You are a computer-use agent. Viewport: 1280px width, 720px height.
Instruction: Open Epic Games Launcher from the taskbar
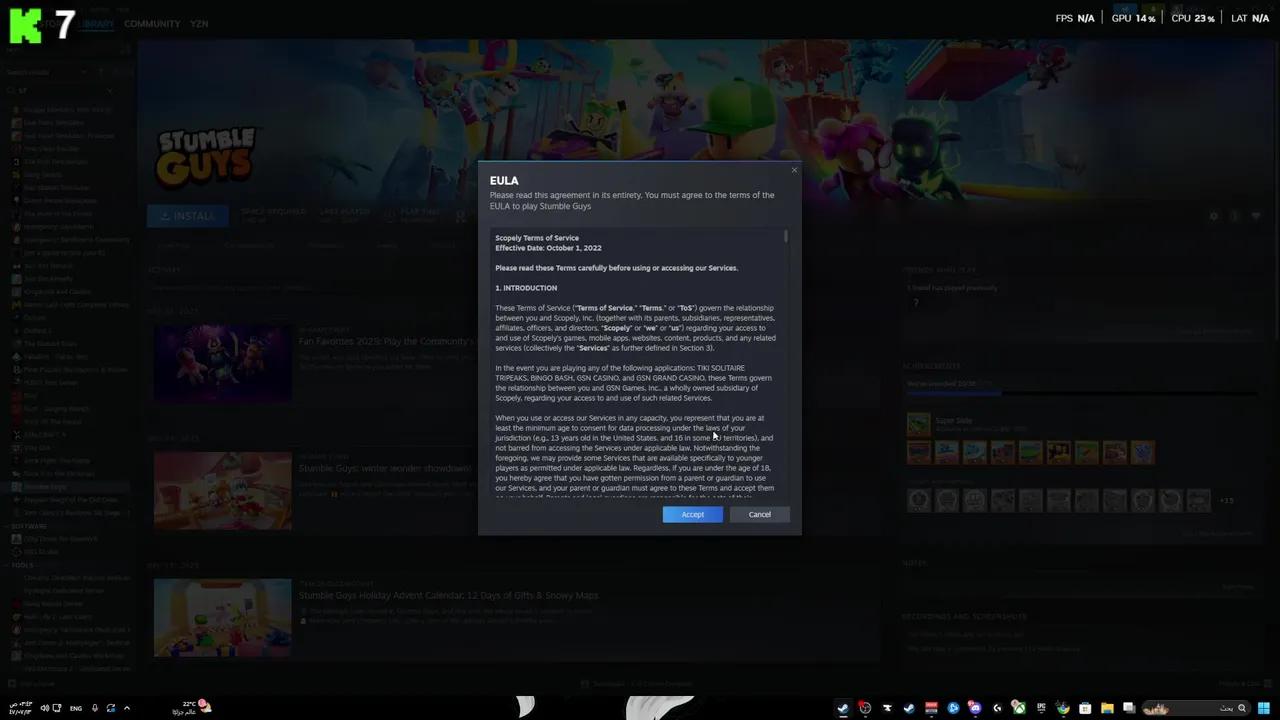point(1041,708)
